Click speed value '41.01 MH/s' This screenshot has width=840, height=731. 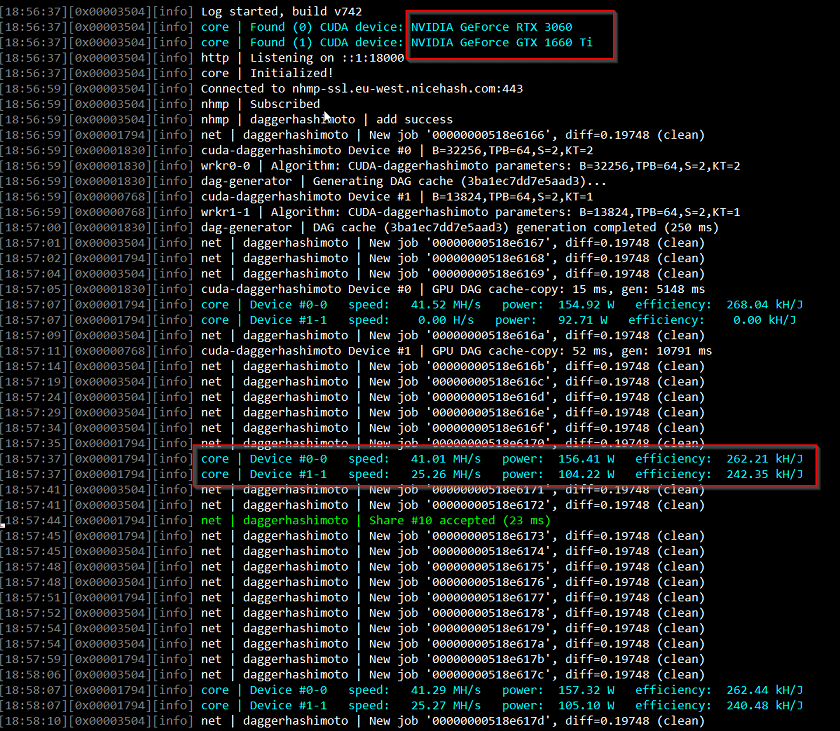click(446, 459)
